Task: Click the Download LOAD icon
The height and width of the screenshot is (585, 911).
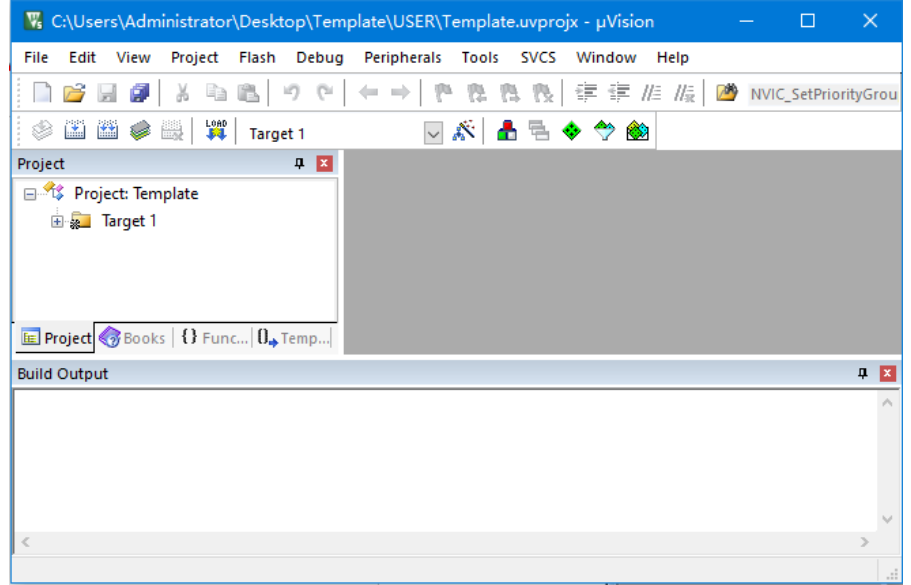Action: (216, 131)
